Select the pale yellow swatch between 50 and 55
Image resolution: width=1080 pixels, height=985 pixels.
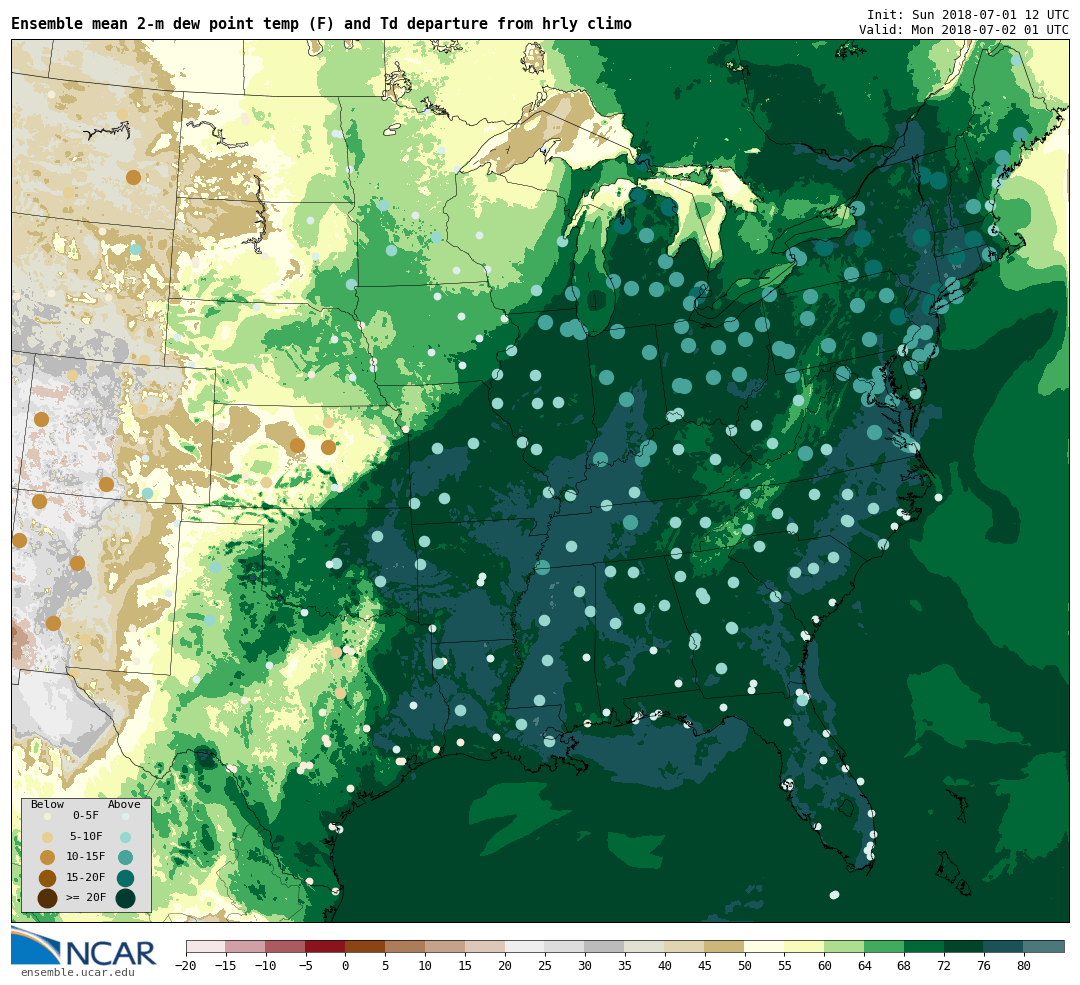(764, 946)
